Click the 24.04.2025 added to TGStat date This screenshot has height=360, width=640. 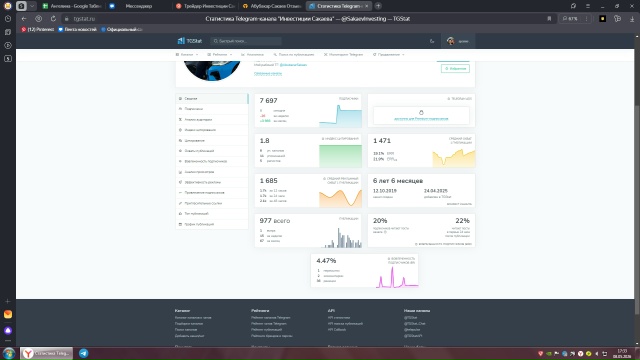coord(436,191)
